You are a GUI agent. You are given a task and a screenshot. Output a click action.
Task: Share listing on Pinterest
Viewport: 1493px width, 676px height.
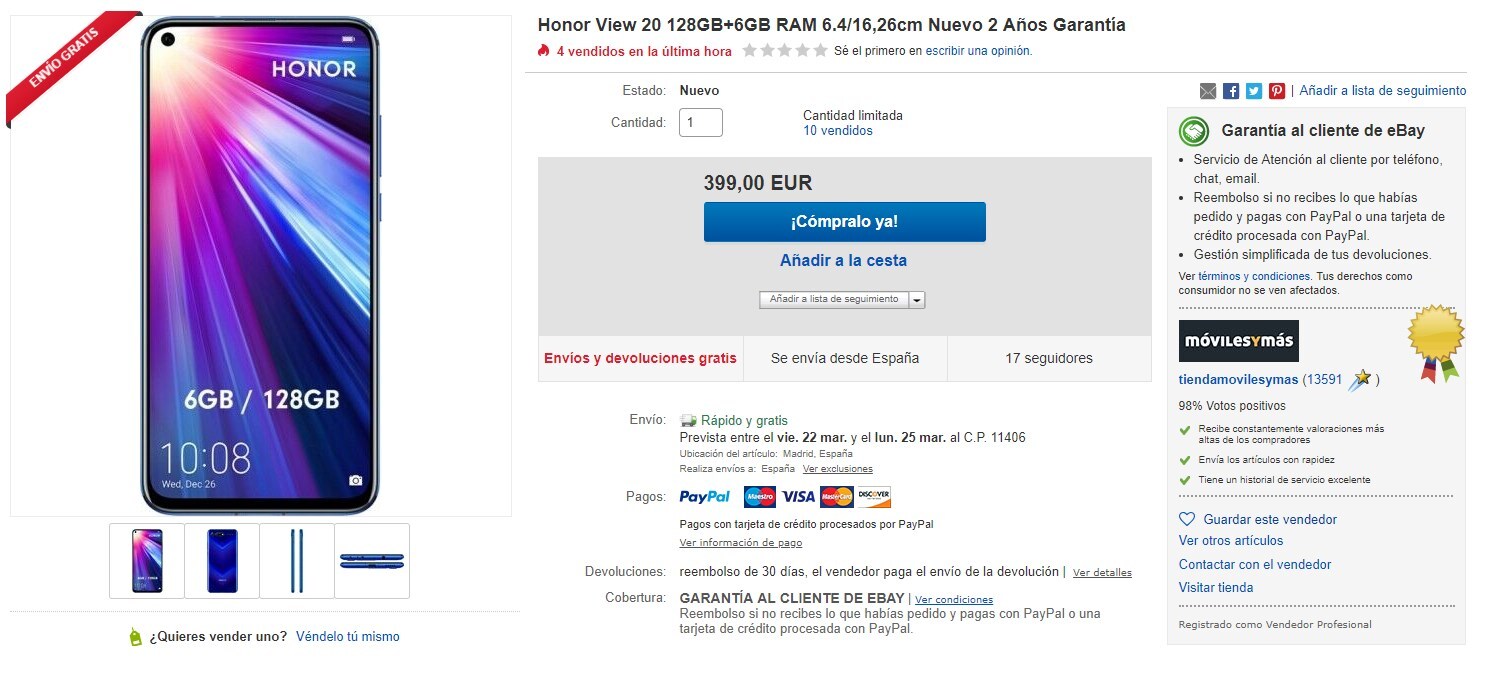pos(1277,91)
